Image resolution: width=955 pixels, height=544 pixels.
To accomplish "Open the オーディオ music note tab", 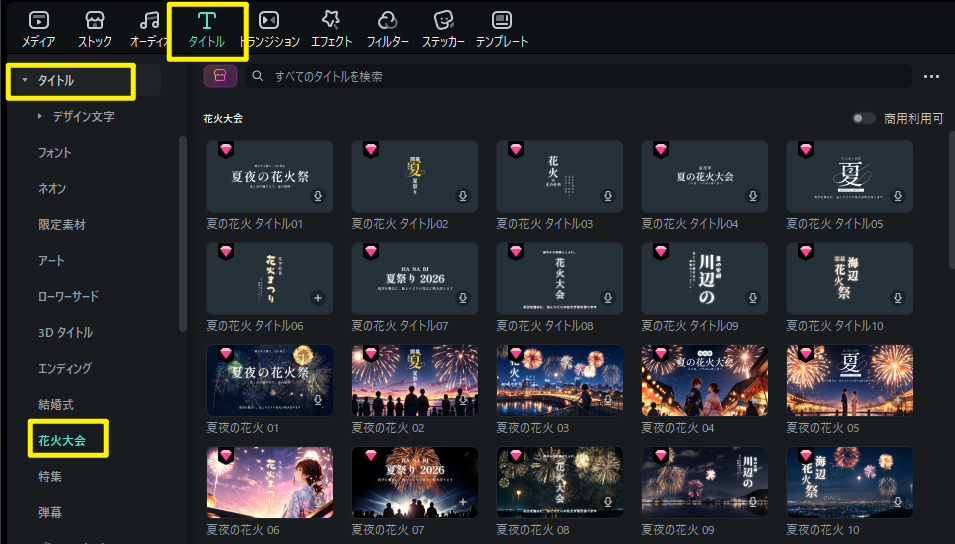I will [x=149, y=21].
